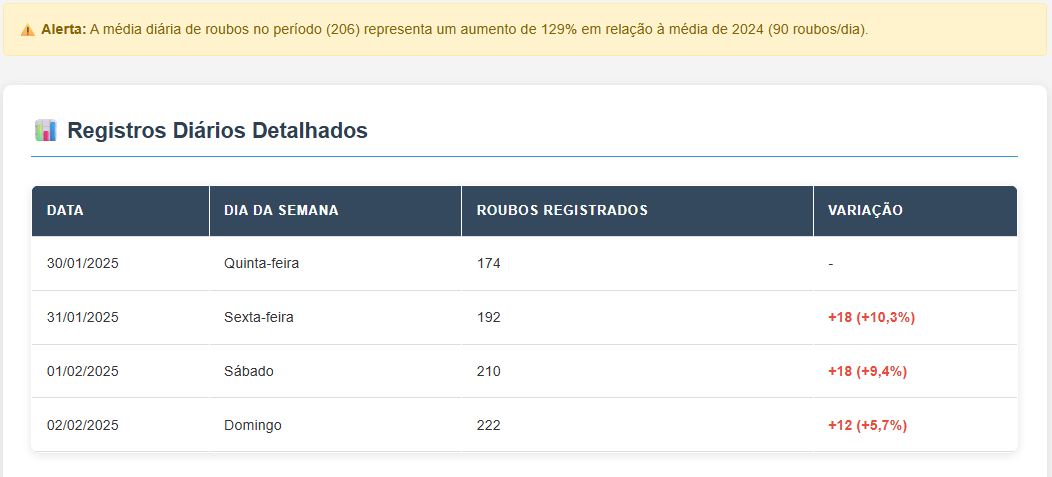Image resolution: width=1052 pixels, height=477 pixels.
Task: Click the Sábado weekday cell
Action: pos(249,372)
